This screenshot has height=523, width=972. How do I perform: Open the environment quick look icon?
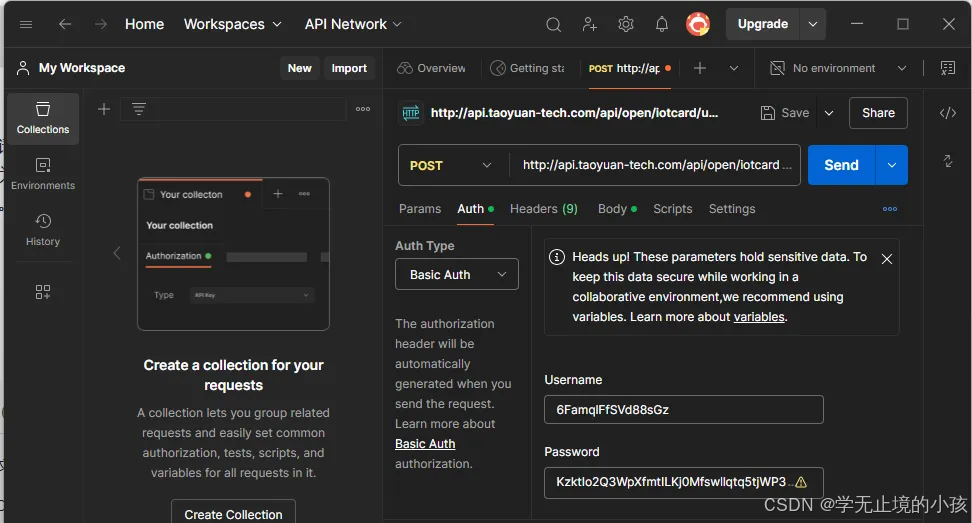click(948, 68)
